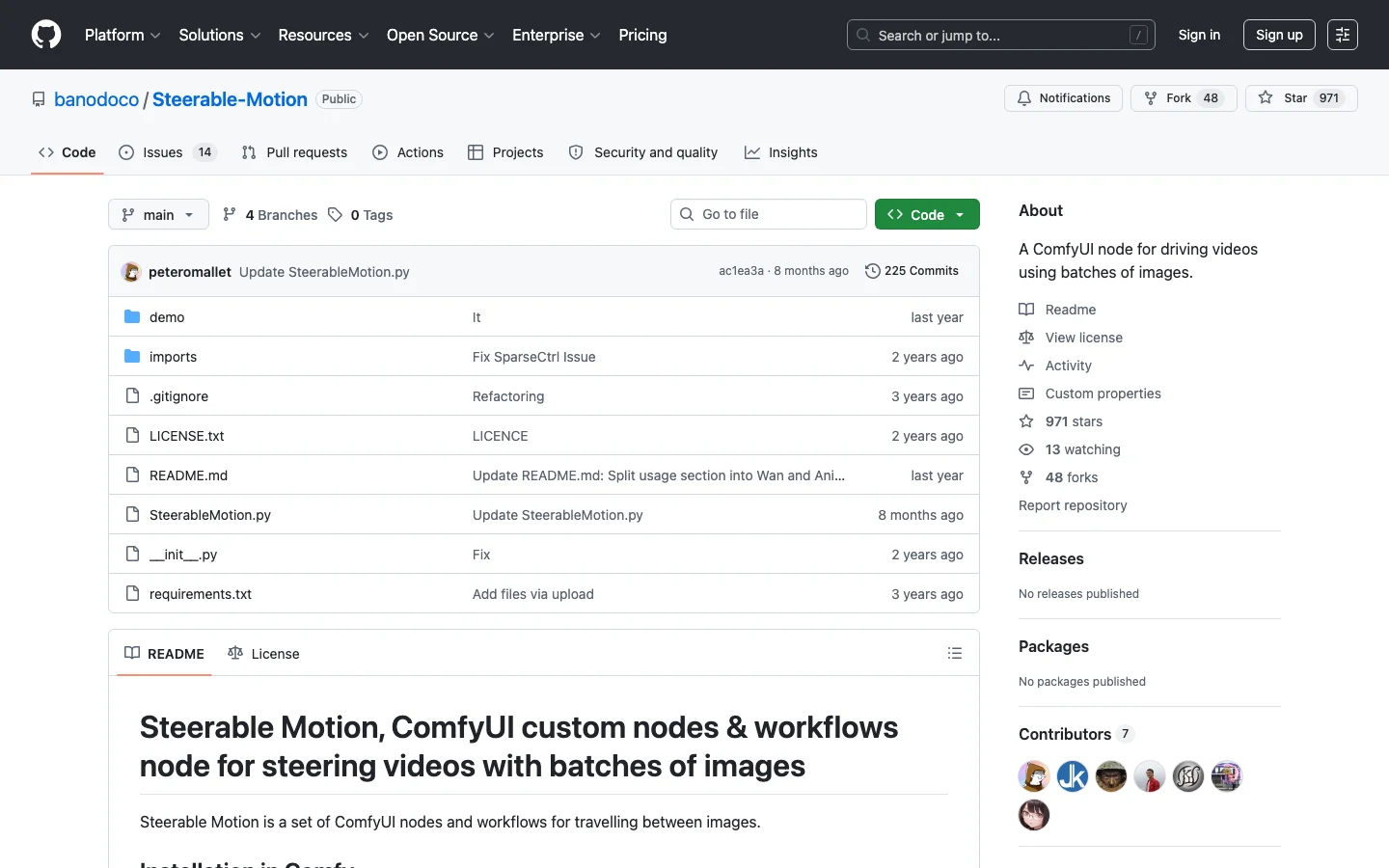The image size is (1389, 868).
Task: Click the Go to file input
Action: coord(769,214)
